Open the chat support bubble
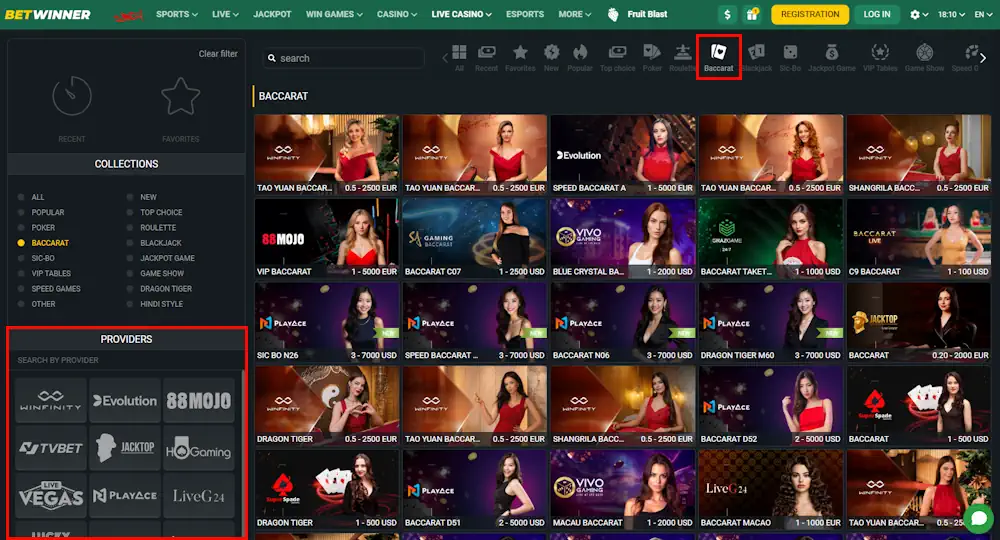This screenshot has width=1000, height=540. (x=979, y=518)
